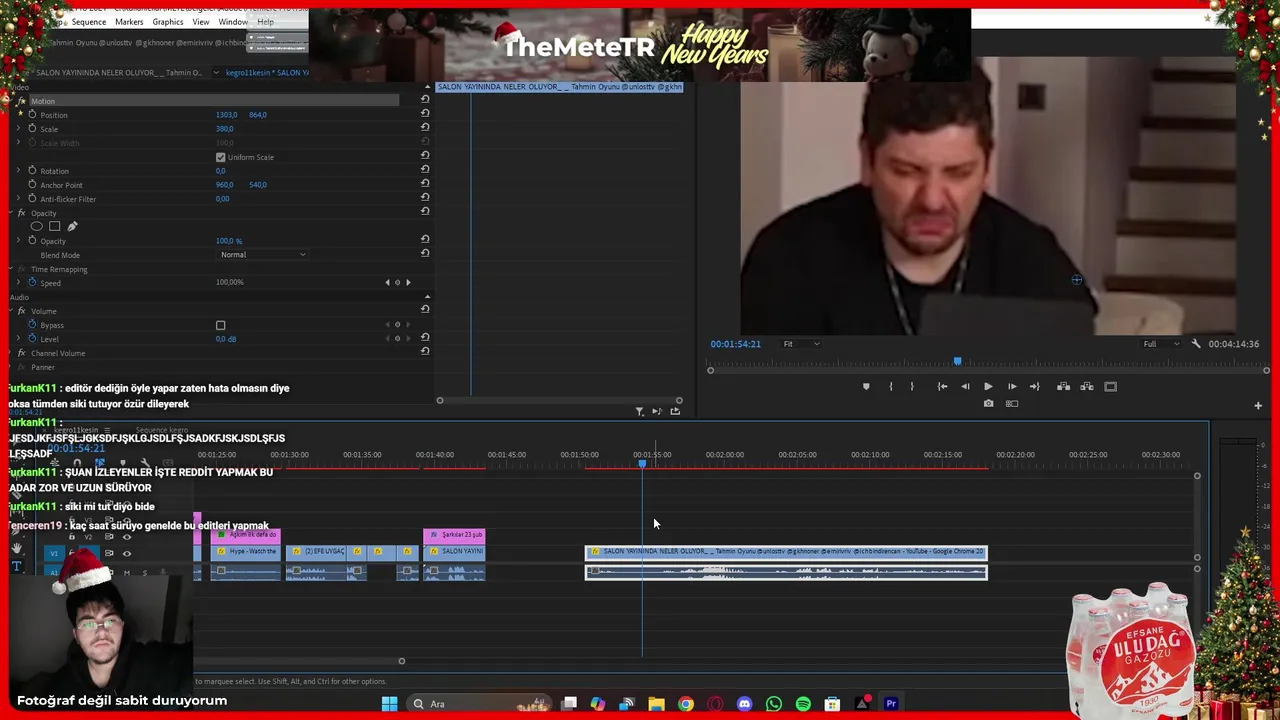This screenshot has height=720, width=1280.
Task: Toggle Speed animation stopwatch
Action: 32,283
